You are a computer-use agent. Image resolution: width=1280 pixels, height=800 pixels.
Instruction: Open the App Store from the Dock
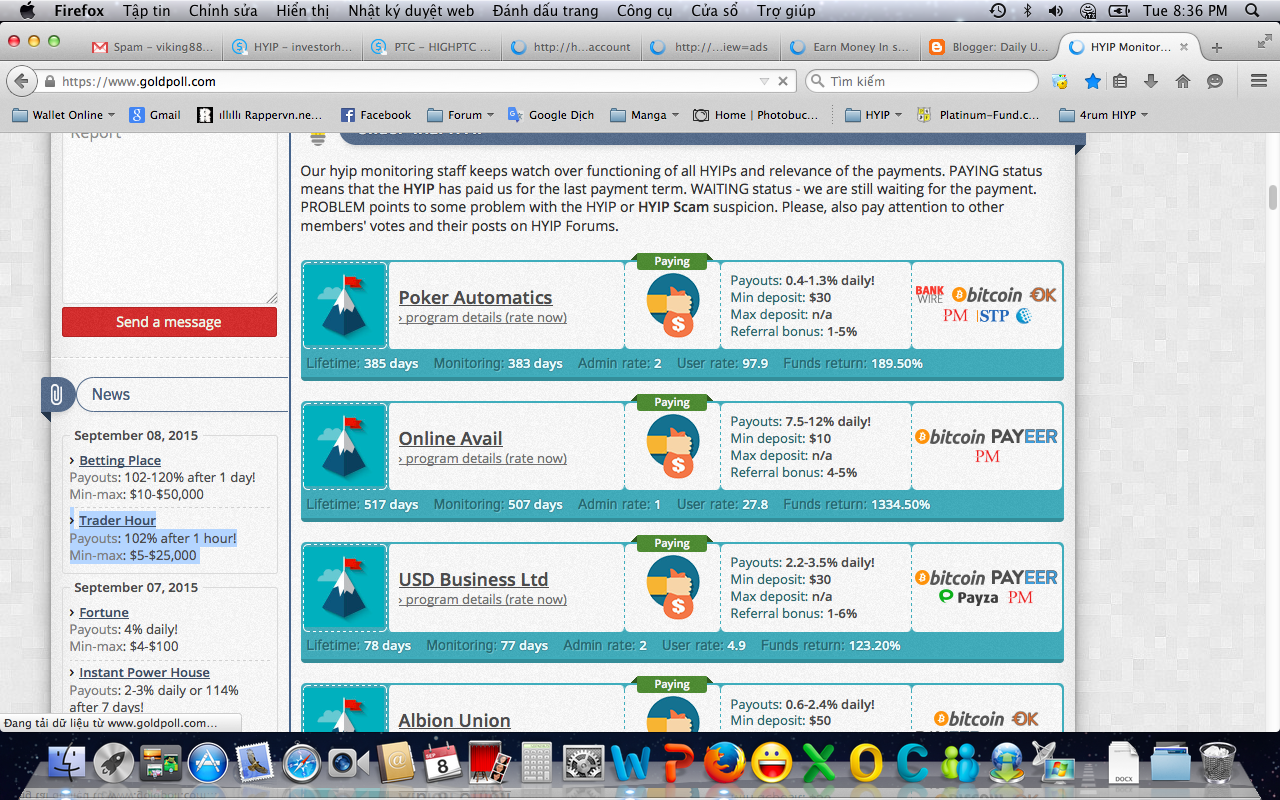pos(209,764)
